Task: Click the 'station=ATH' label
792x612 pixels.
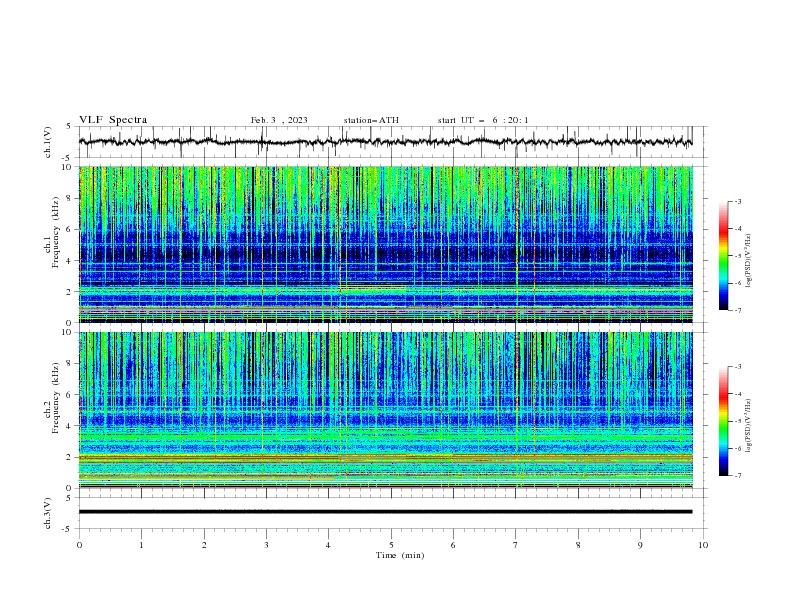Action: click(371, 120)
